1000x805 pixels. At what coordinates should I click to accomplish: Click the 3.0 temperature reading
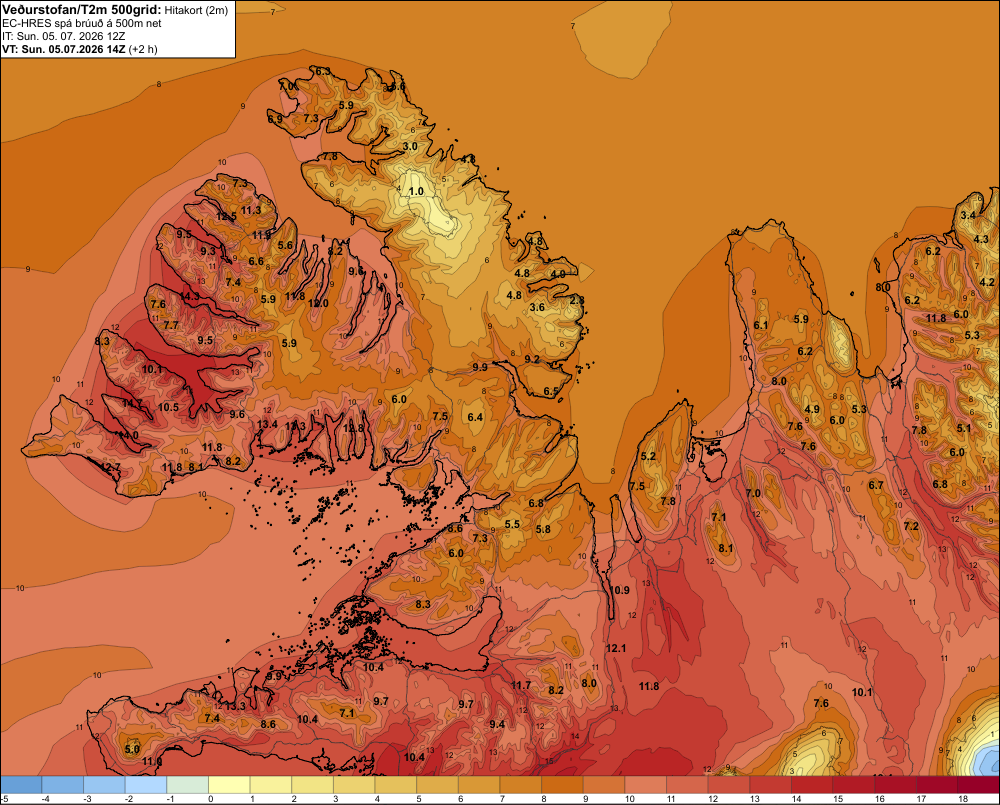point(410,146)
